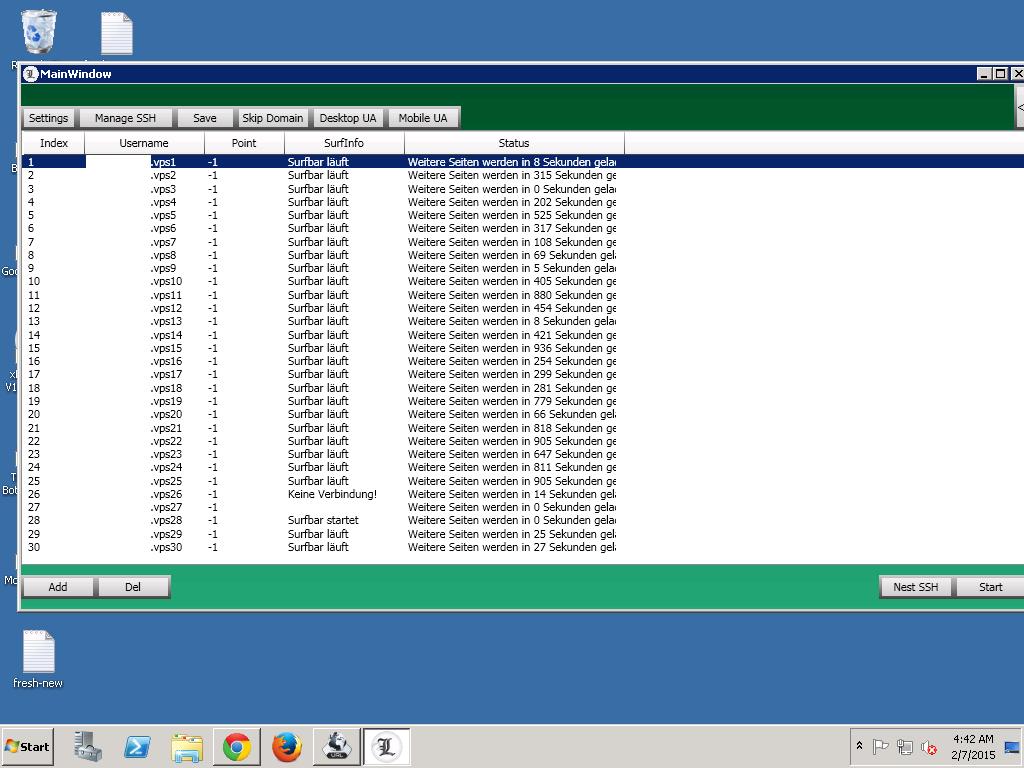Click index 13 in the list
This screenshot has height=768, width=1024.
click(x=34, y=321)
